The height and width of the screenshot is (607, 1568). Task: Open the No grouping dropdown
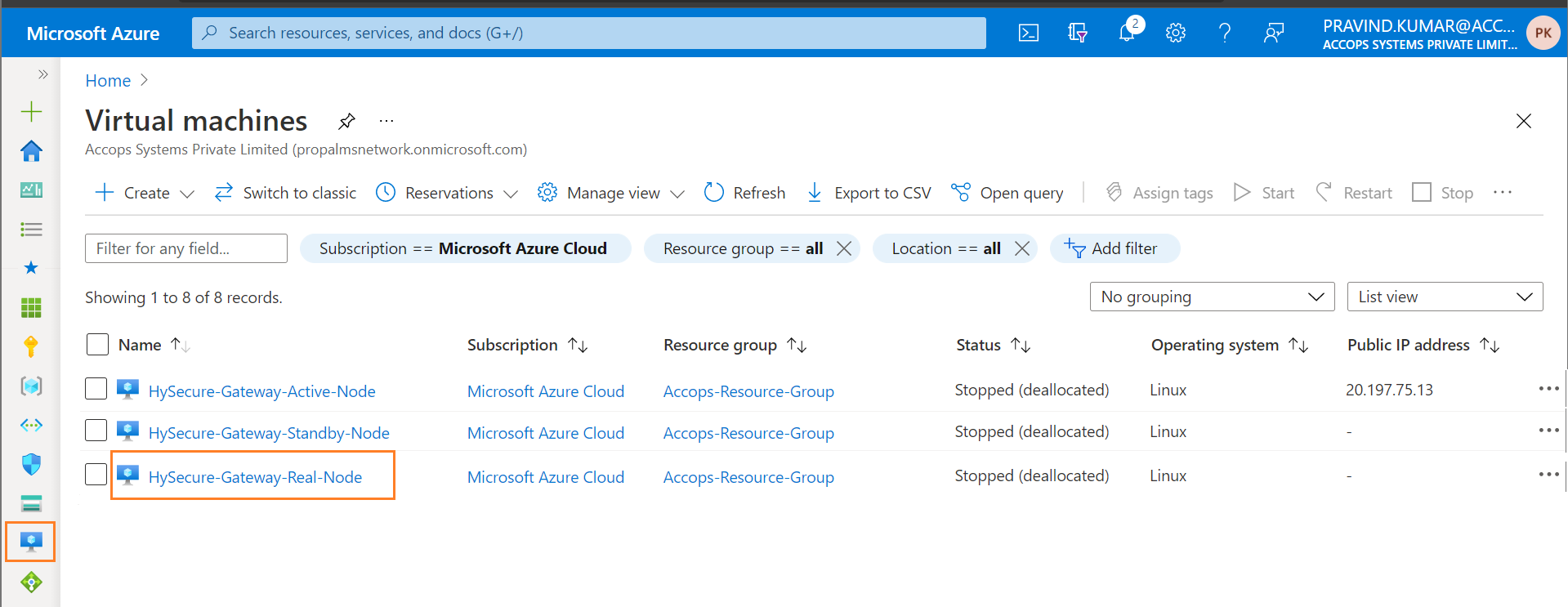point(1212,297)
